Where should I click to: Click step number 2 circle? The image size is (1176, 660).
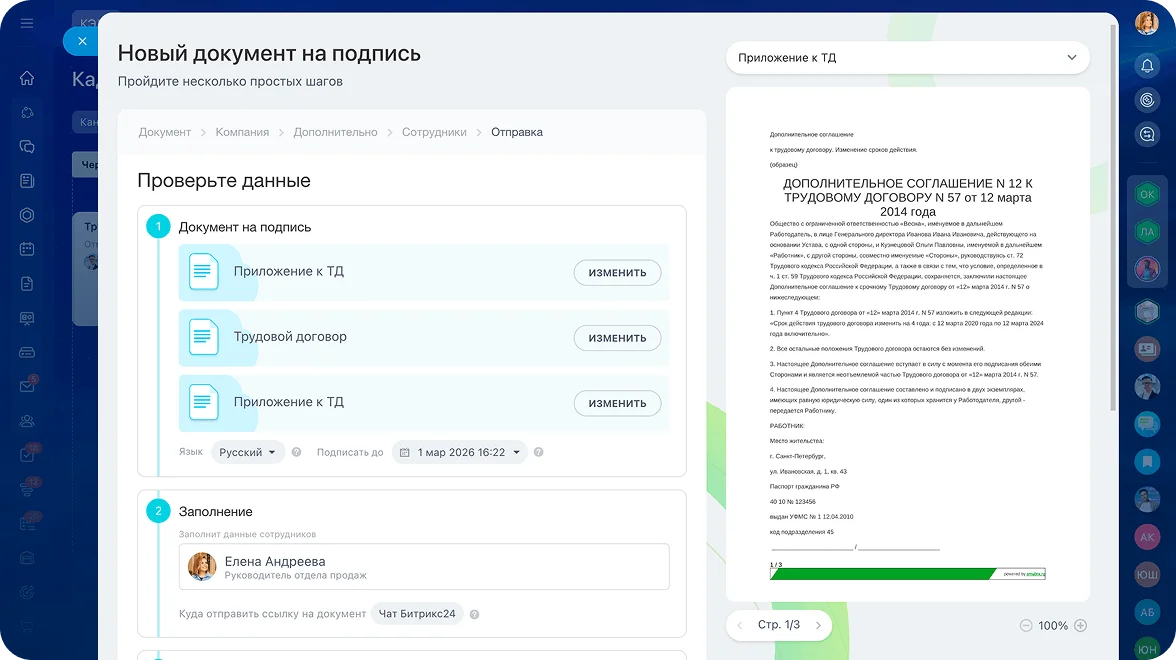158,512
